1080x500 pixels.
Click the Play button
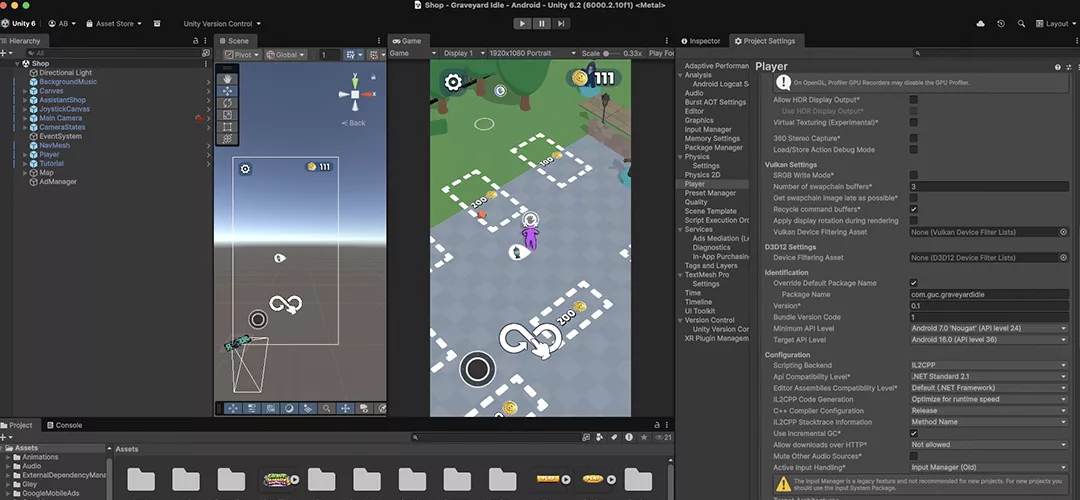click(x=522, y=23)
